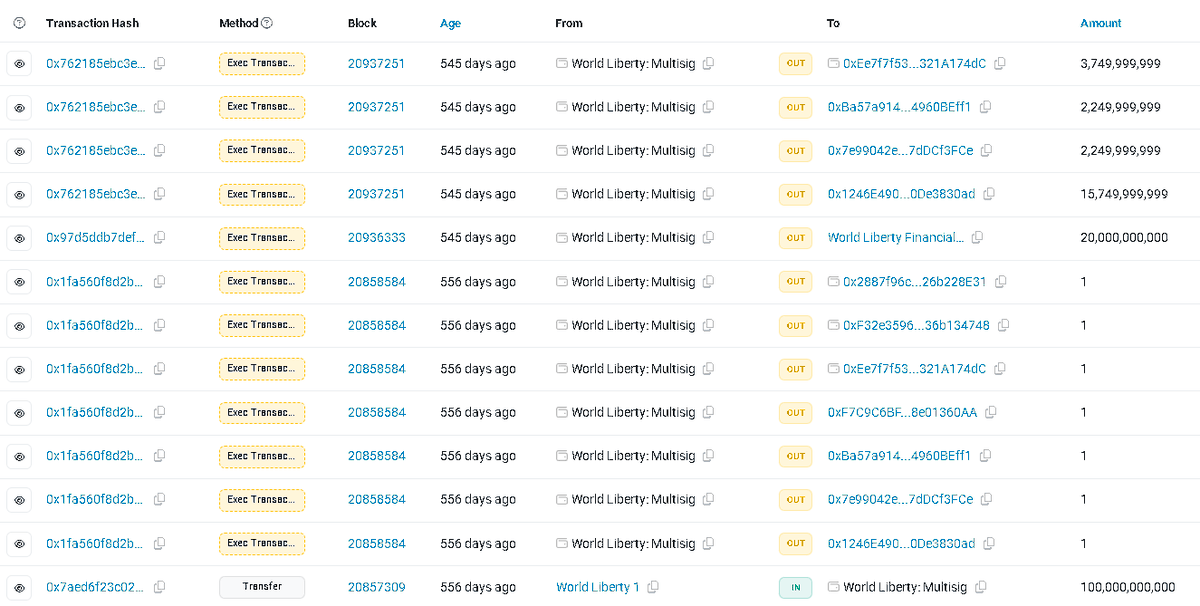Copy 0xEe7f7f53...321A174dC address in the 3,749,999,999 row
The height and width of the screenshot is (606, 1200).
1000,64
